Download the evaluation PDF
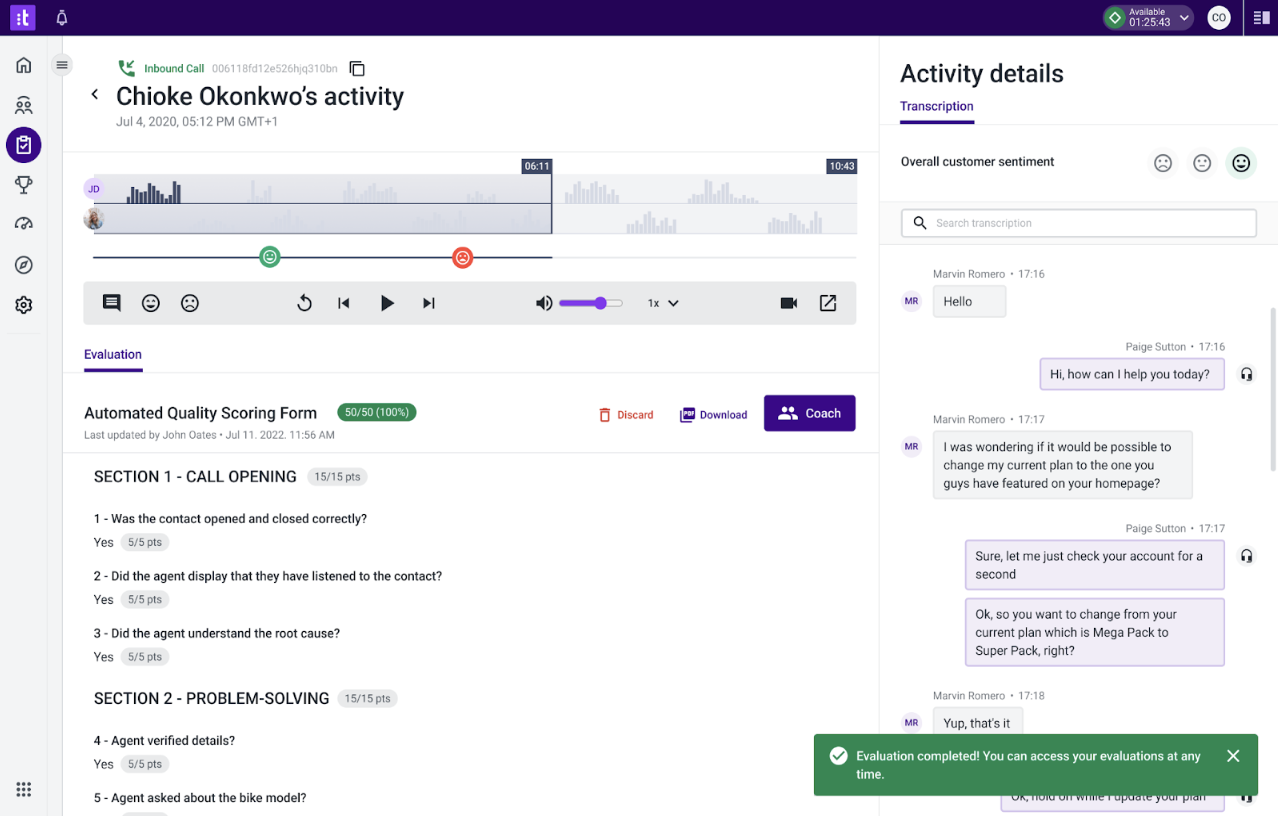Viewport: 1278px width, 816px height. [x=714, y=414]
